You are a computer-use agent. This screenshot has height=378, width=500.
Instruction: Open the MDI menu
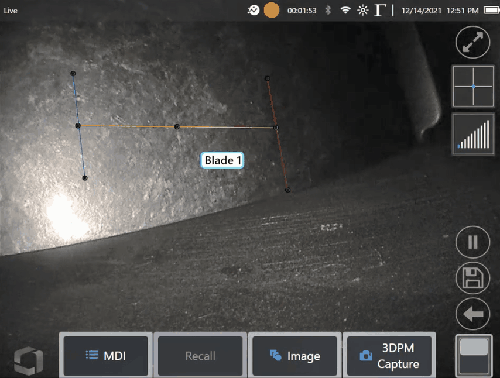(106, 356)
